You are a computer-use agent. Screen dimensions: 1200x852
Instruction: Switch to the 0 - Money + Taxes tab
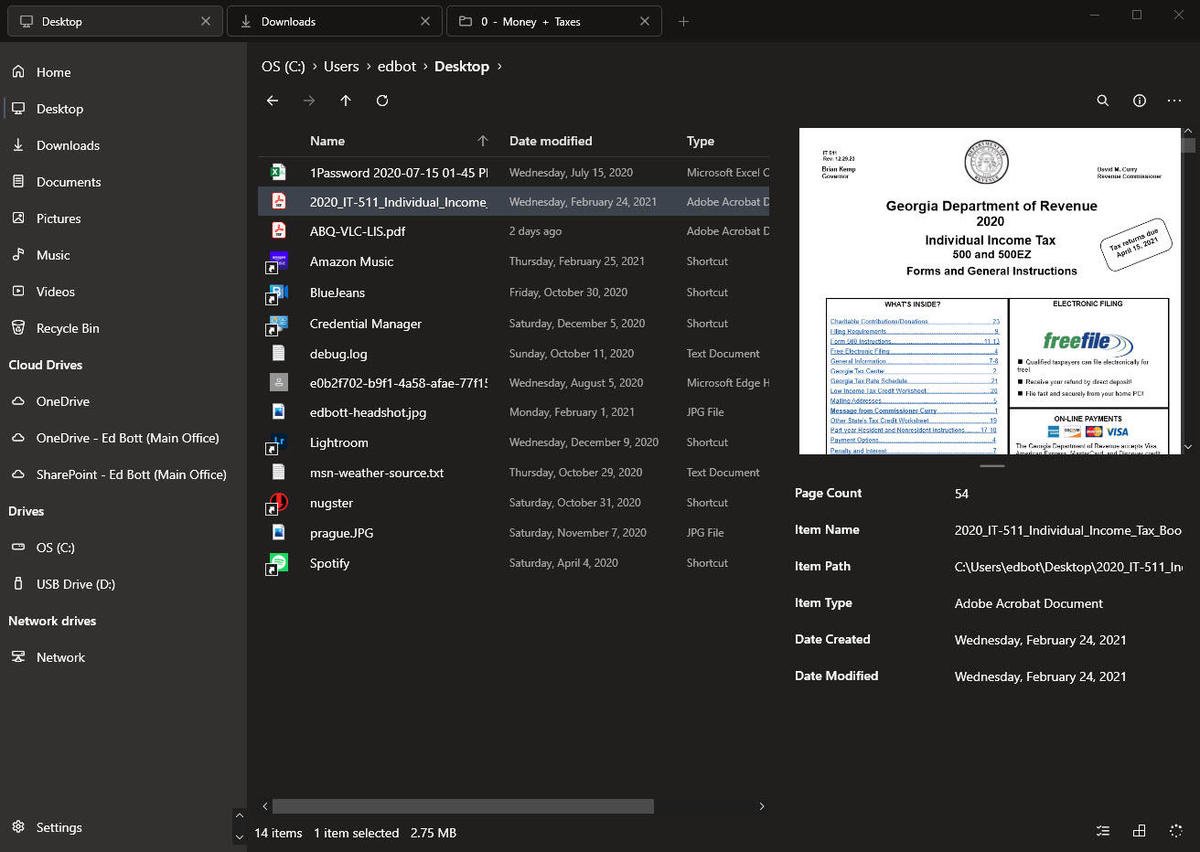544,21
